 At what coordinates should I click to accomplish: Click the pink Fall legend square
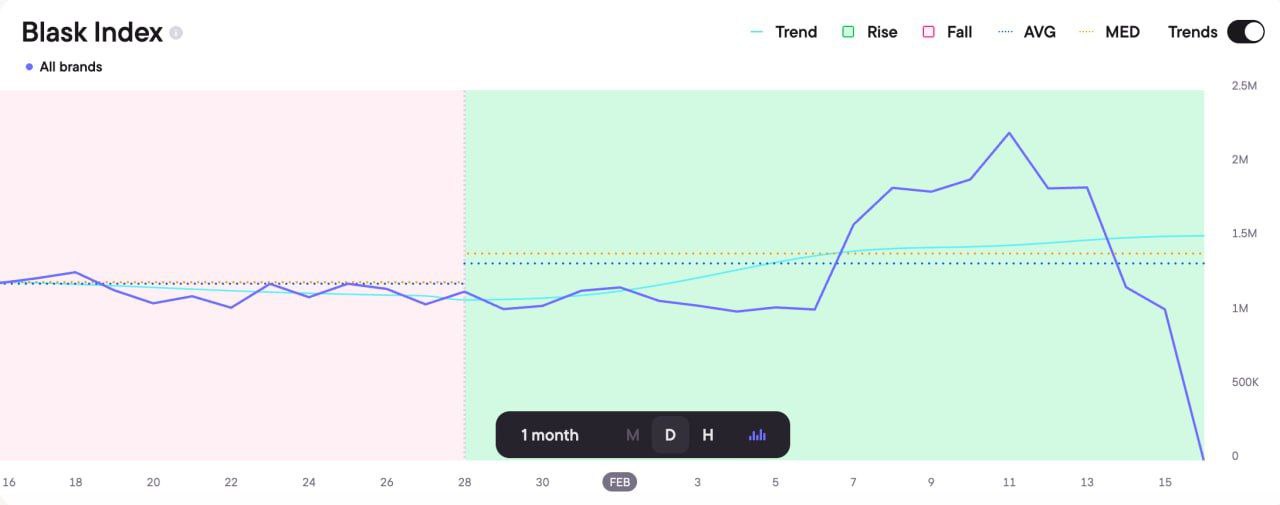[928, 32]
